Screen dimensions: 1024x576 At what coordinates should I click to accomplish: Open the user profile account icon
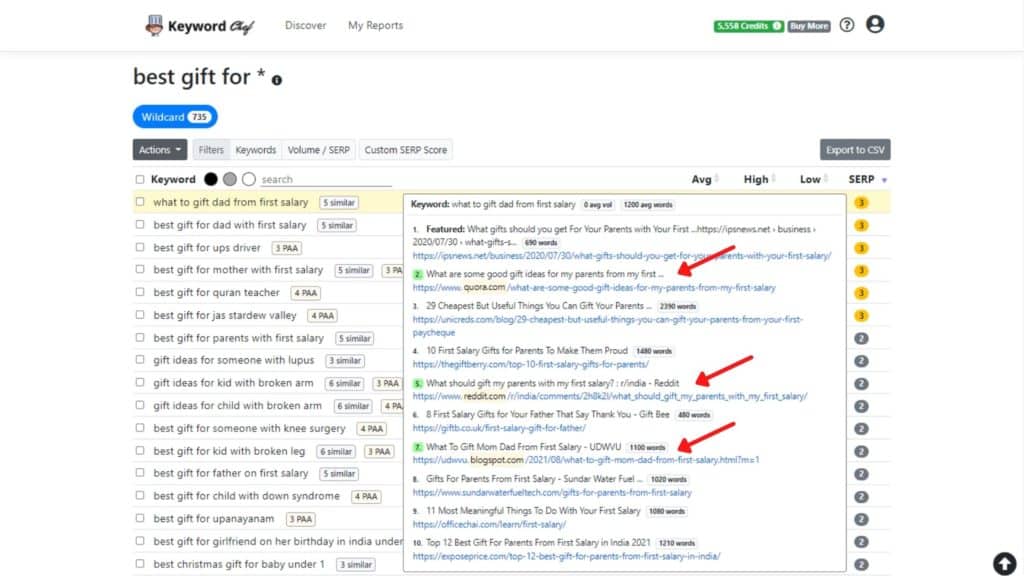pyautogui.click(x=875, y=25)
